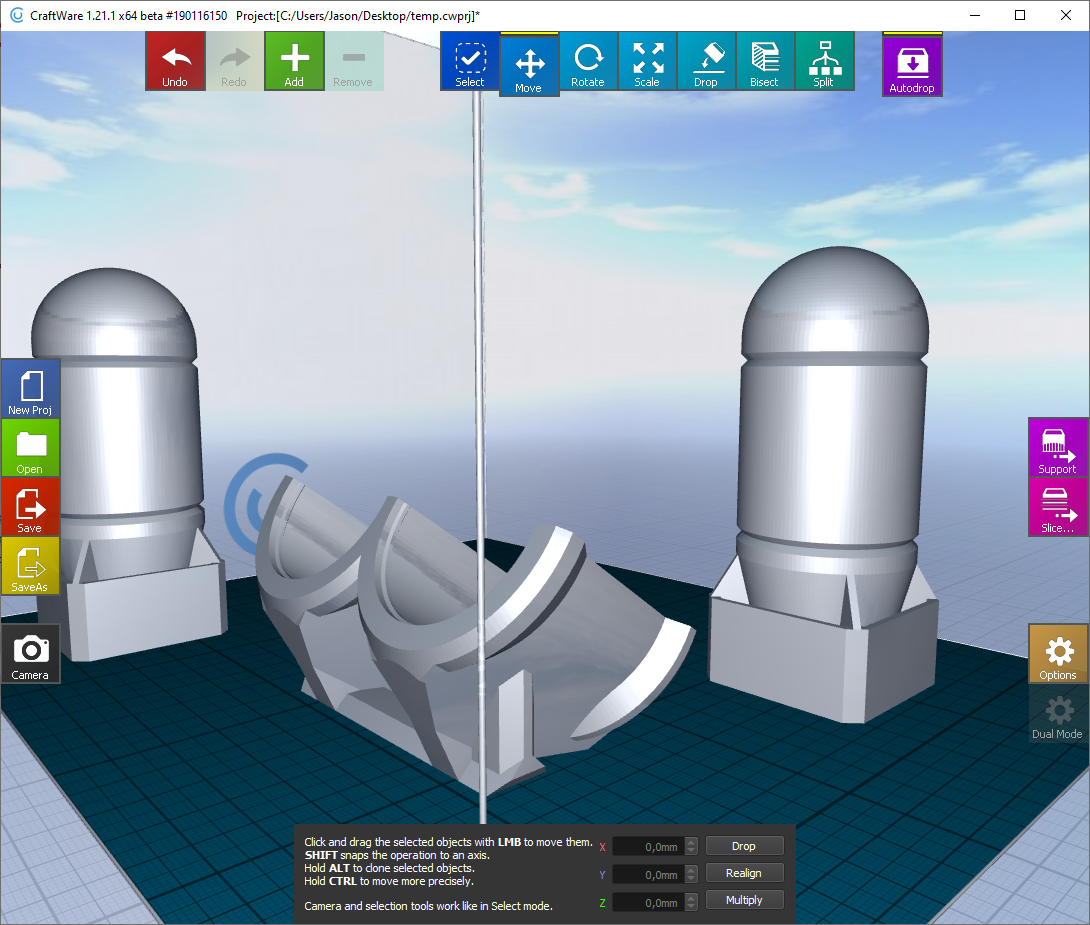Save the current project
This screenshot has width=1090, height=925.
[x=30, y=507]
